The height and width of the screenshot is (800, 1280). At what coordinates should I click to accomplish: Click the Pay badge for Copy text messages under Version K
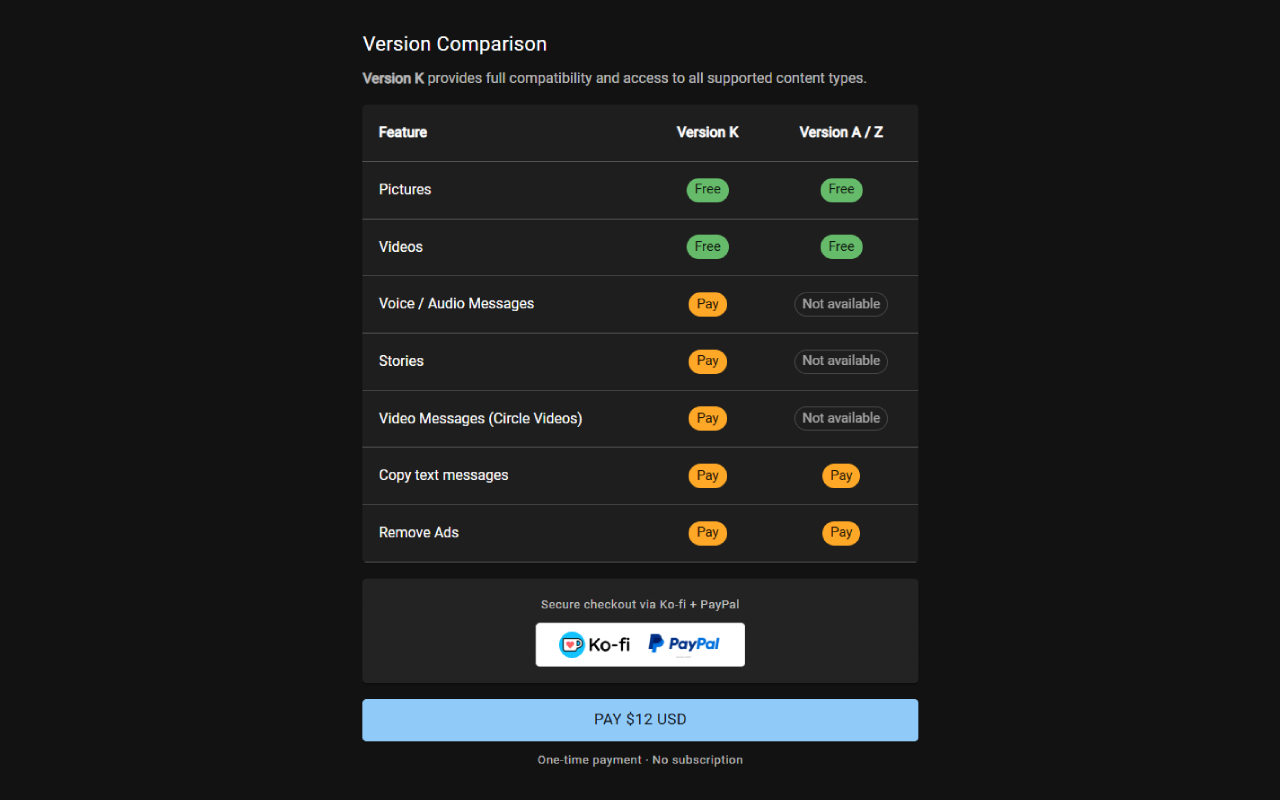[x=707, y=475]
